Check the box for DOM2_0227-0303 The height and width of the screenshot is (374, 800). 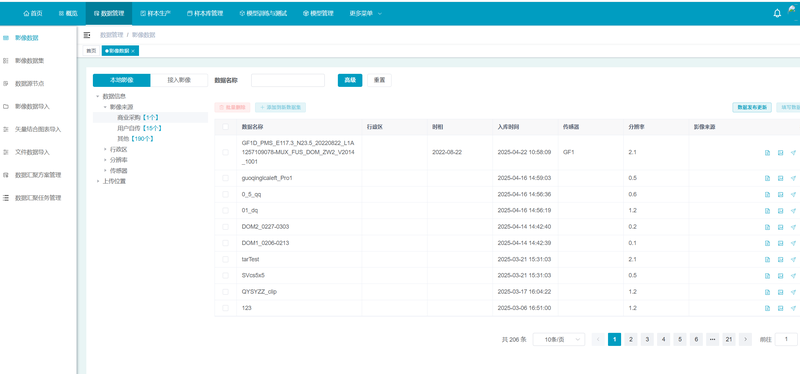click(226, 227)
